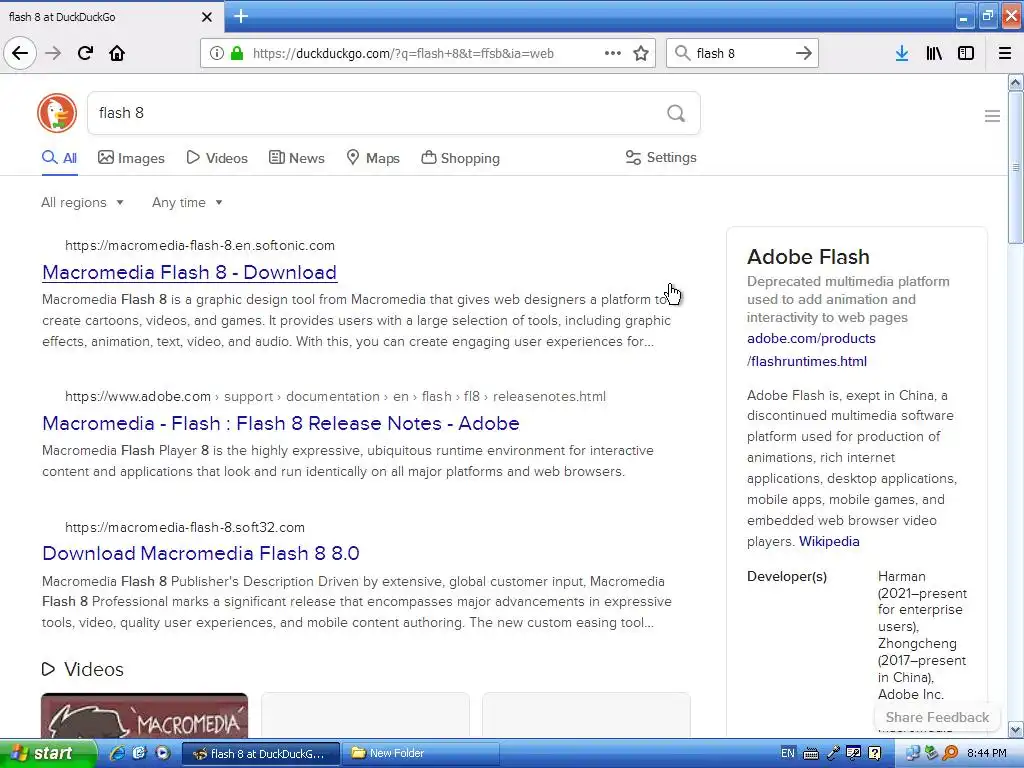Follow adobe.com/products/flashruntimes.html link

click(x=811, y=349)
